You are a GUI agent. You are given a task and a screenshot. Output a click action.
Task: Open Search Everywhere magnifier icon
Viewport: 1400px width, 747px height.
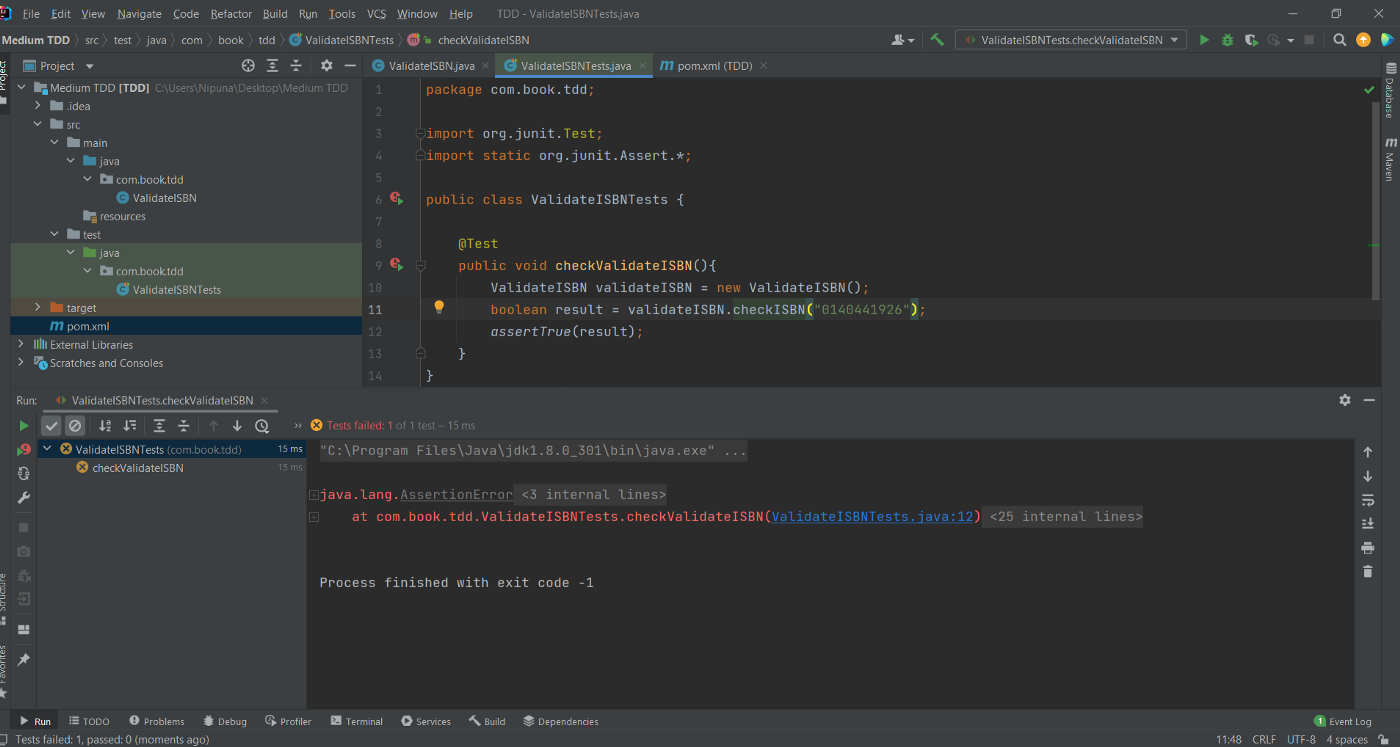click(1340, 40)
